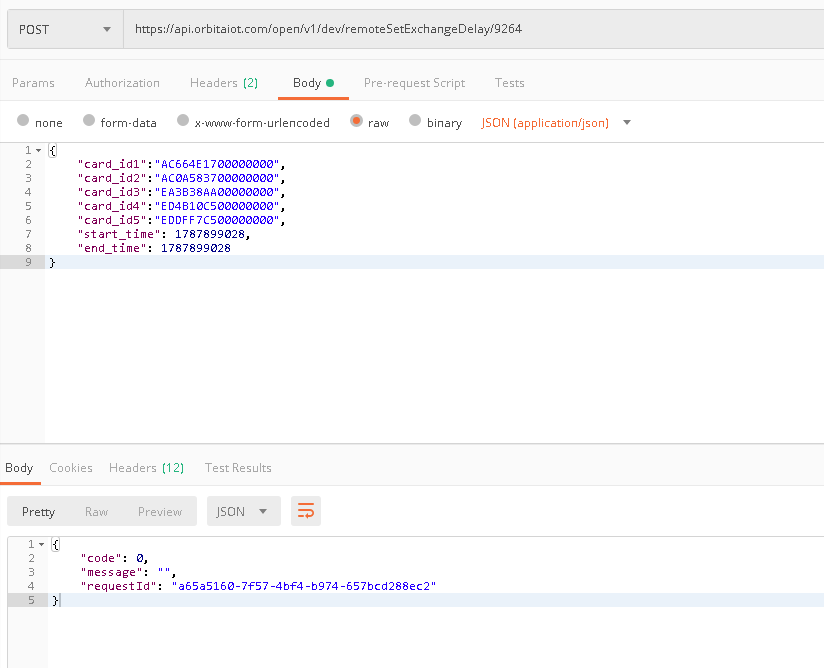Select the binary body radio button
824x668 pixels.
(415, 120)
